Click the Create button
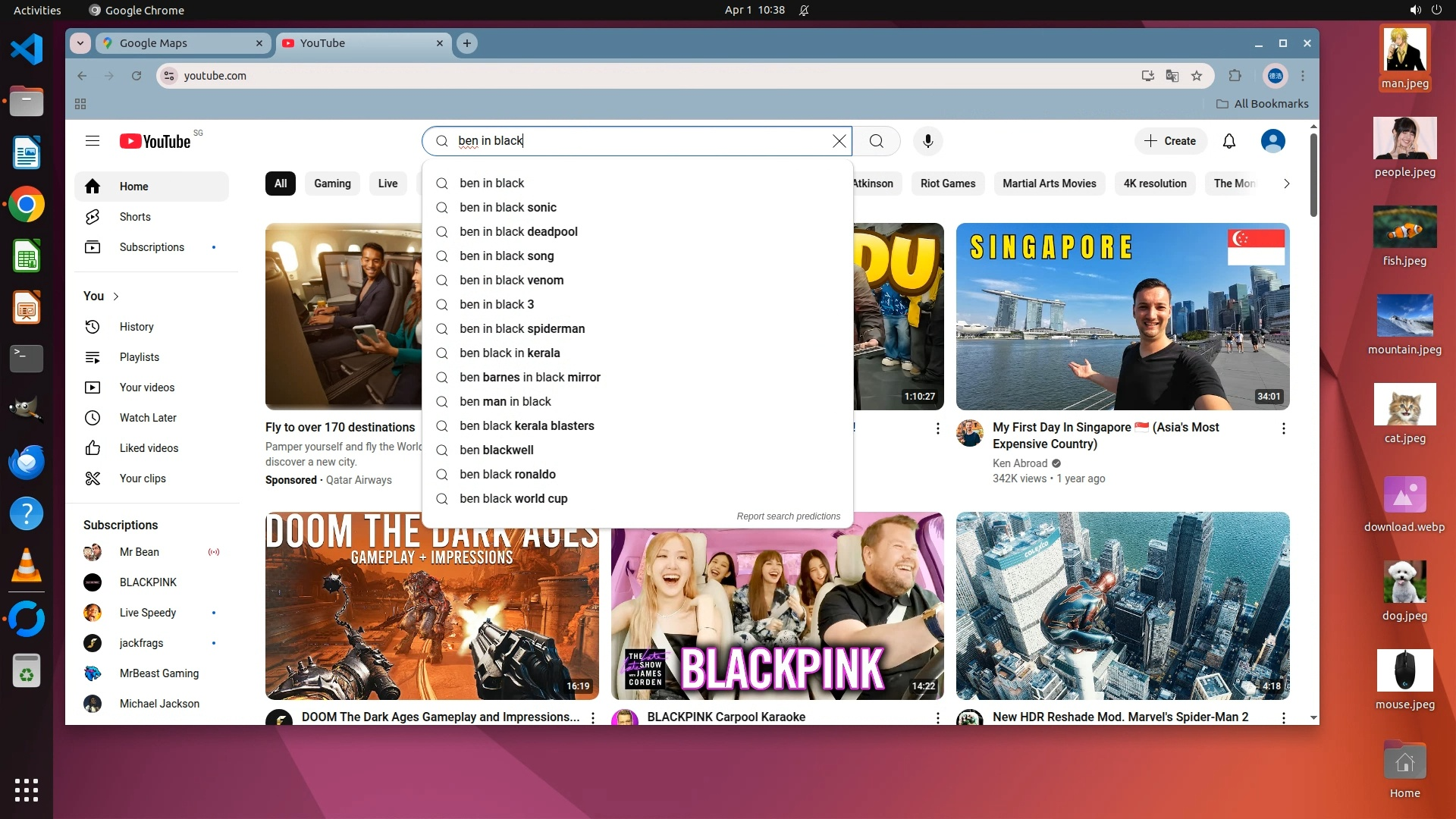 point(1170,141)
